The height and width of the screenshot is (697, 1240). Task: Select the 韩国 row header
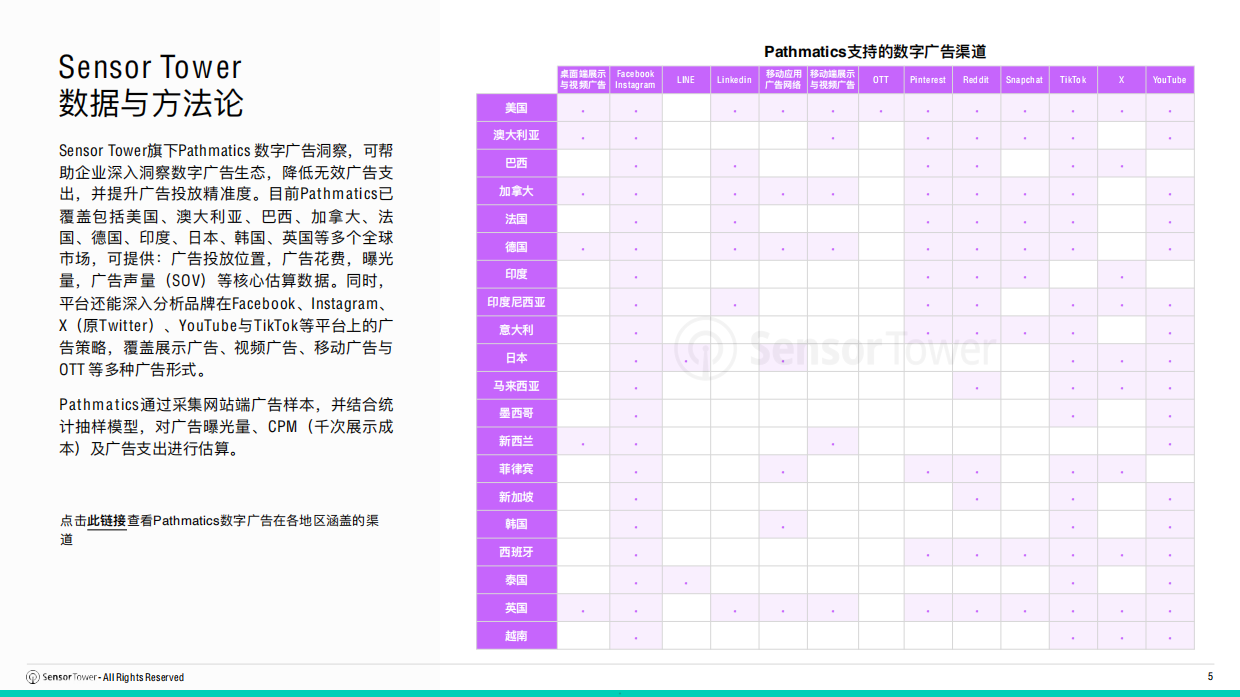point(516,524)
